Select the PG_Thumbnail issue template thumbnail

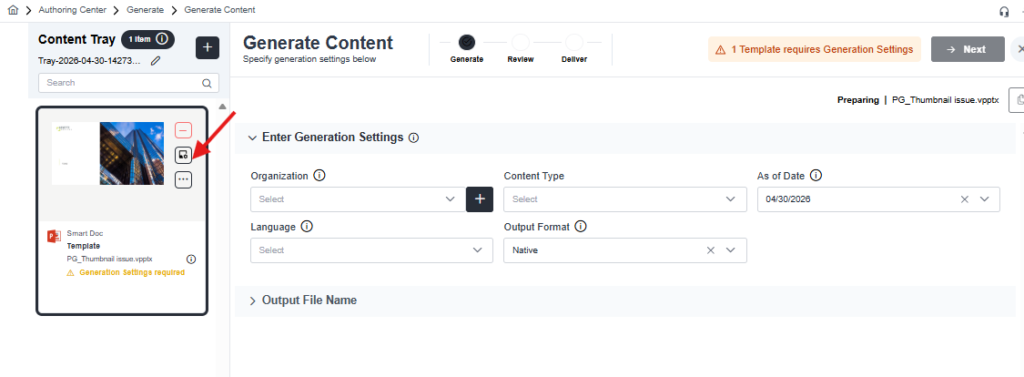point(108,154)
